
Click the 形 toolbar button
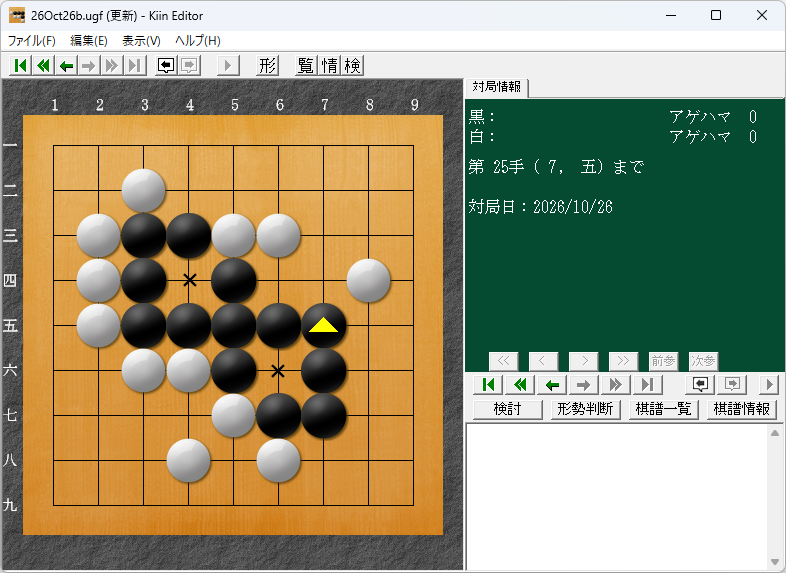(x=267, y=65)
